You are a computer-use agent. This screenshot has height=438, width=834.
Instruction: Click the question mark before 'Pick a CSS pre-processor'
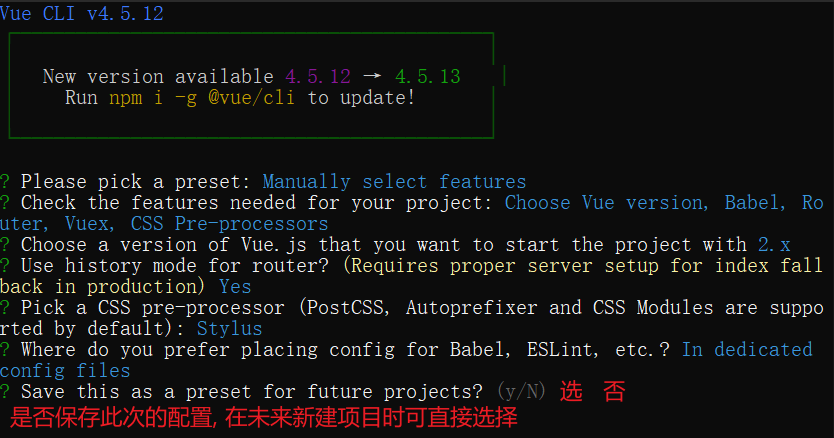click(x=5, y=308)
